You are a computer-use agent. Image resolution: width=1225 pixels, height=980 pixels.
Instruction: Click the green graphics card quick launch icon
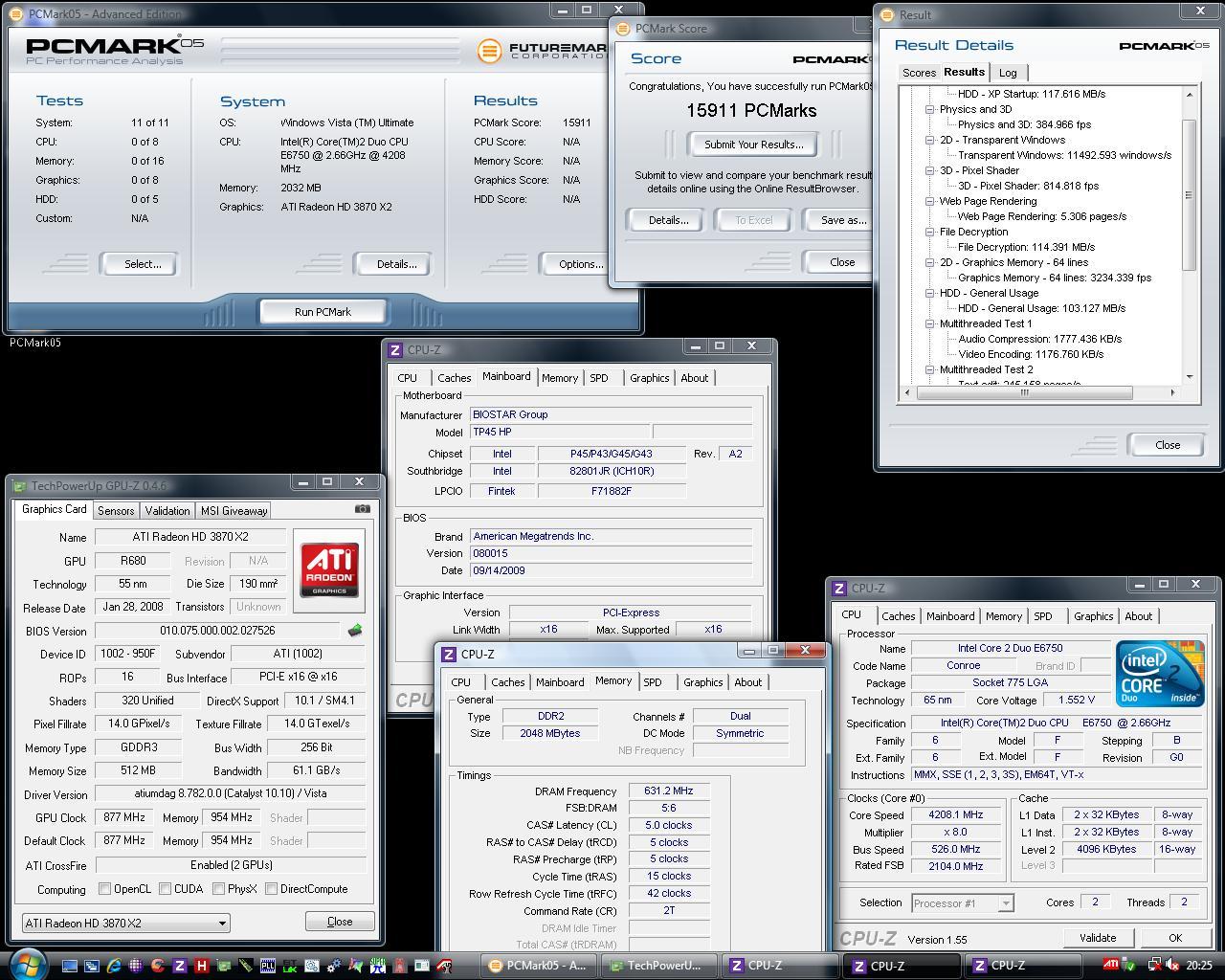(x=223, y=966)
